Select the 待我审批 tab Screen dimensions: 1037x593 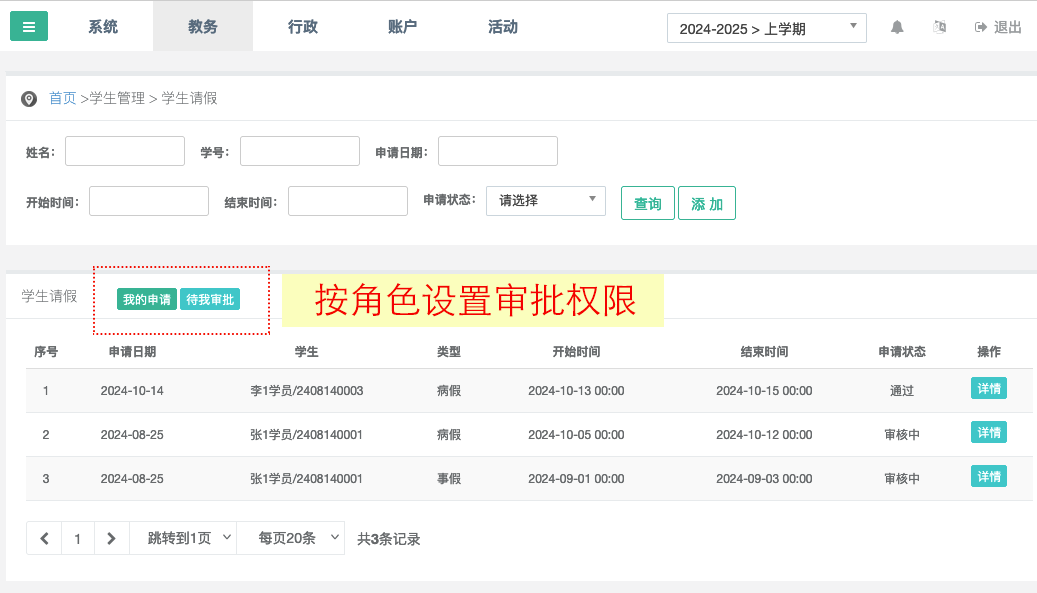(210, 299)
